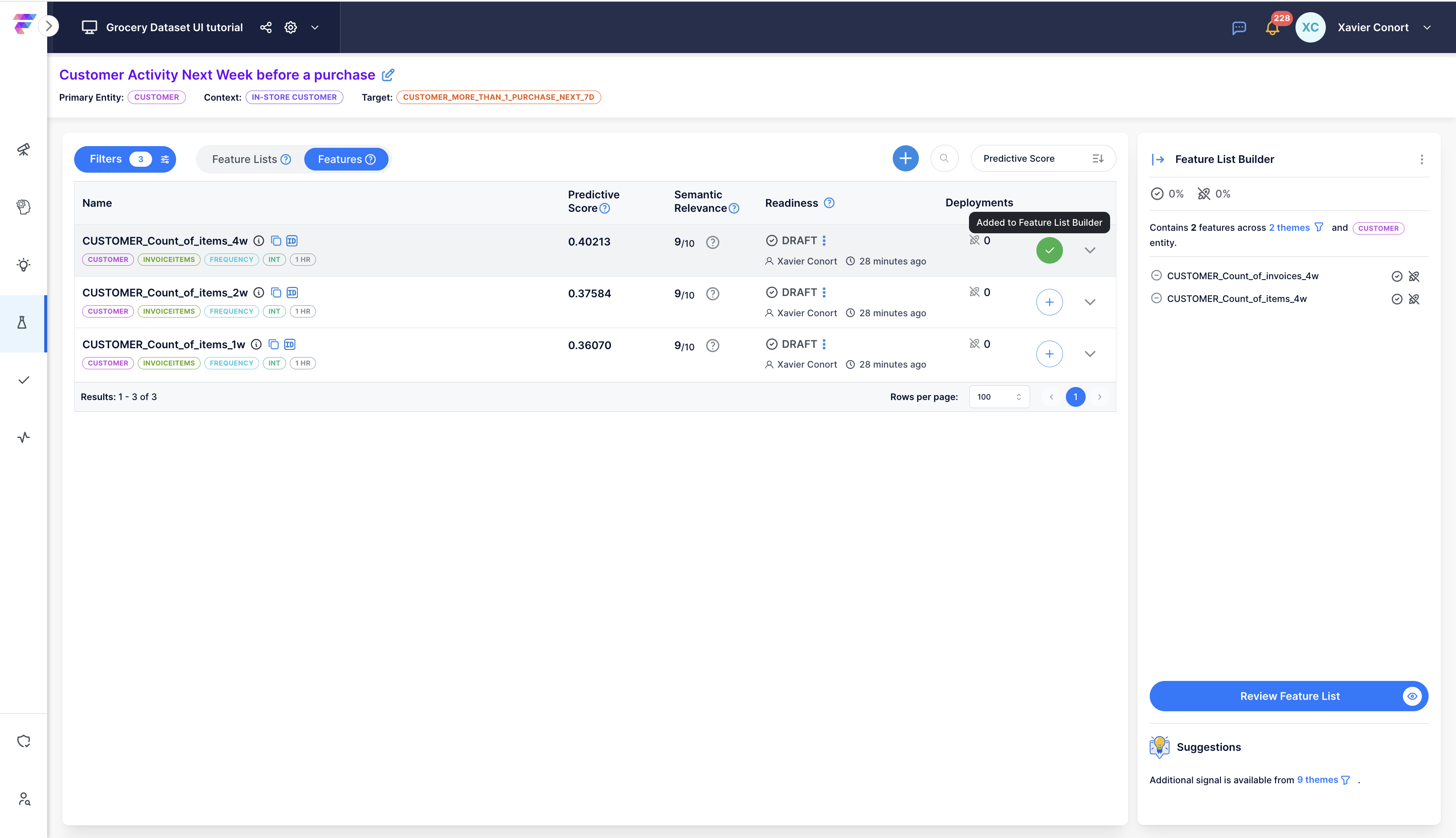Open the Predictive Score sort dropdown
This screenshot has height=838, width=1456.
(1043, 158)
